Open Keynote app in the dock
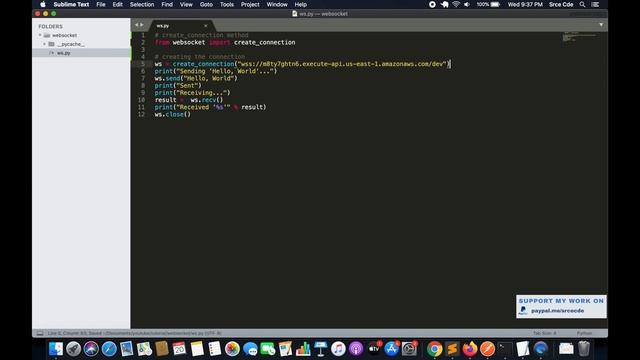The height and width of the screenshot is (360, 640). coord(321,349)
